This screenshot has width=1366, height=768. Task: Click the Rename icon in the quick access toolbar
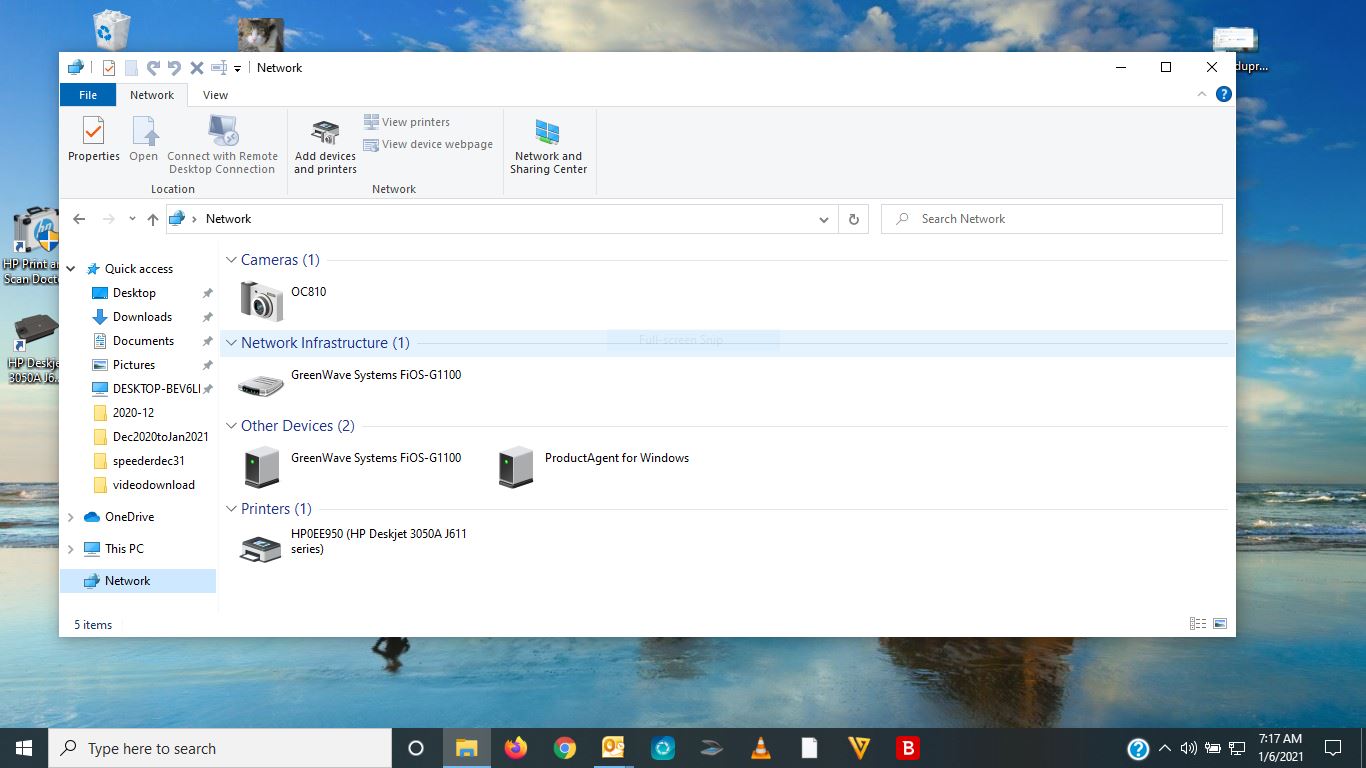[219, 68]
